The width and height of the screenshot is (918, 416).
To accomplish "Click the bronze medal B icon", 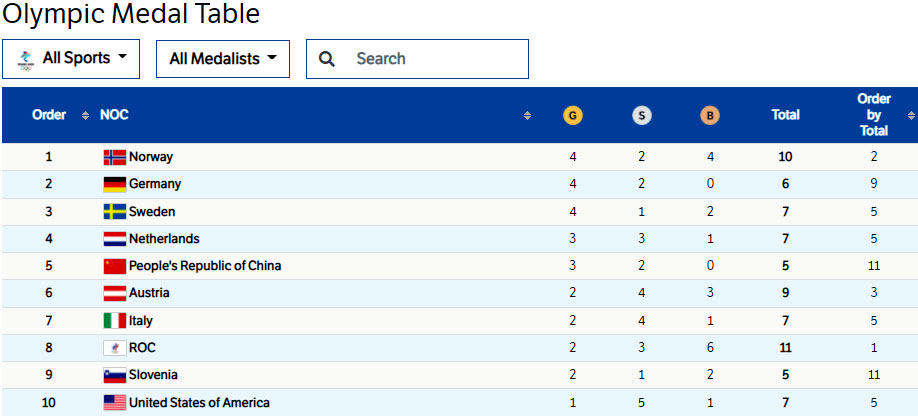I will click(710, 115).
